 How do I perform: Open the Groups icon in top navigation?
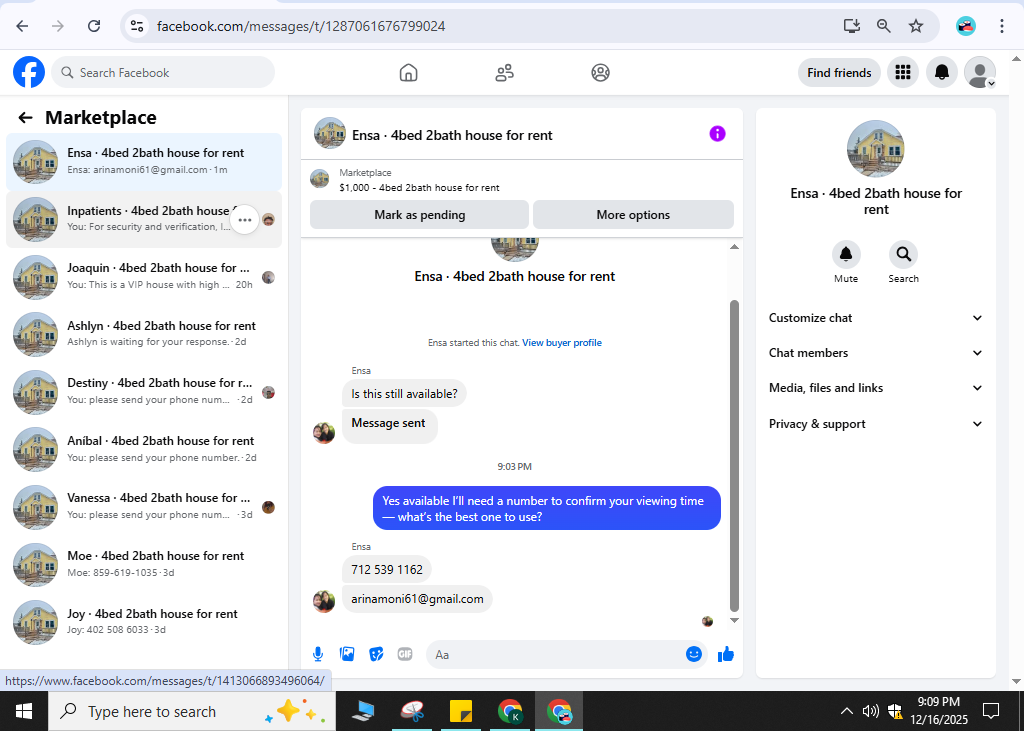coord(600,73)
